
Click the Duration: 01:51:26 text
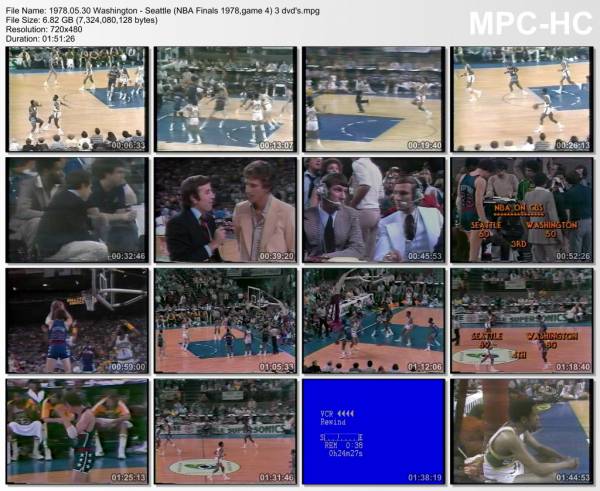point(40,39)
